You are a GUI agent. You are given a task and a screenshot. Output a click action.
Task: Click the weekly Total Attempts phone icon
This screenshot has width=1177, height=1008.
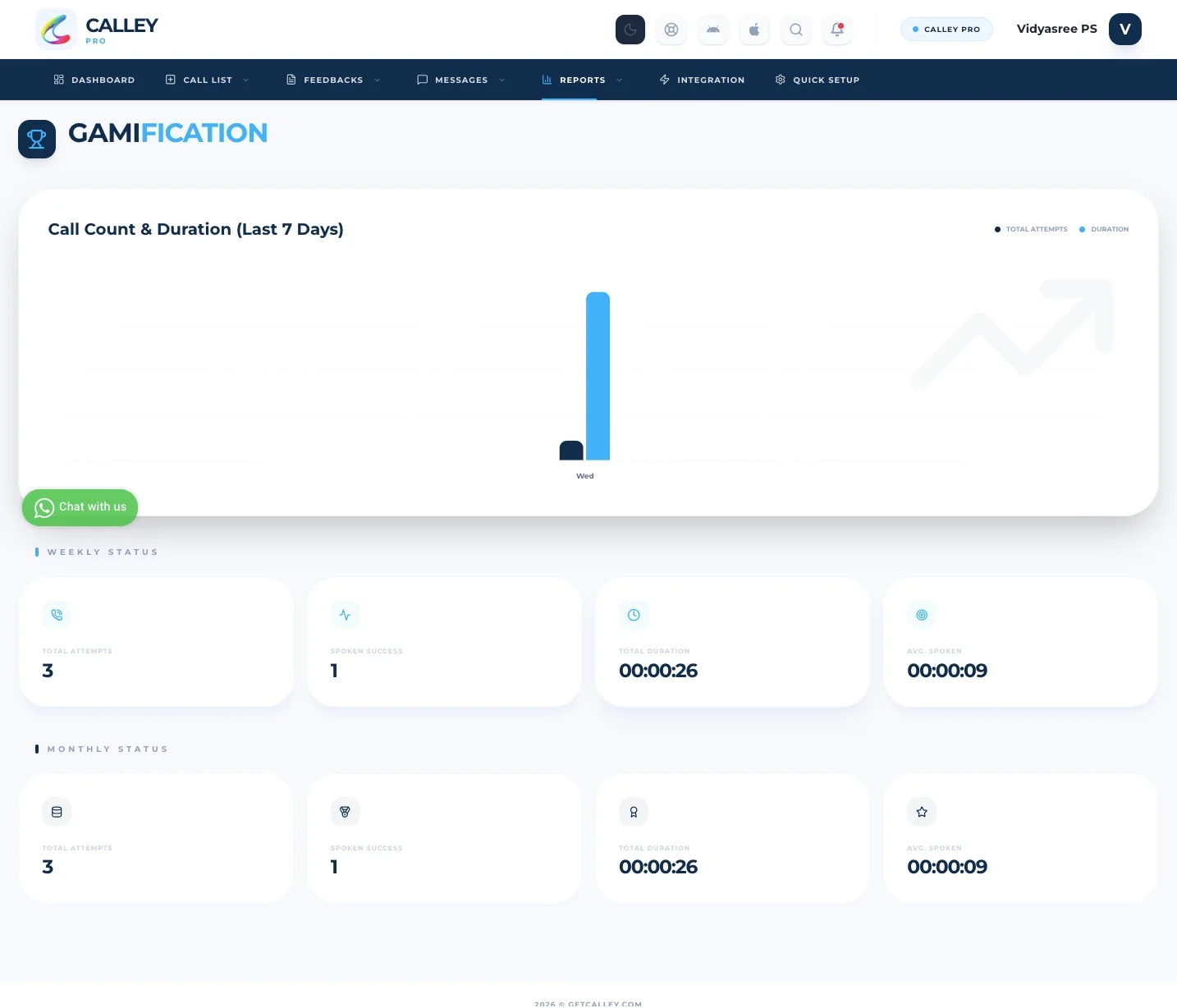point(57,615)
